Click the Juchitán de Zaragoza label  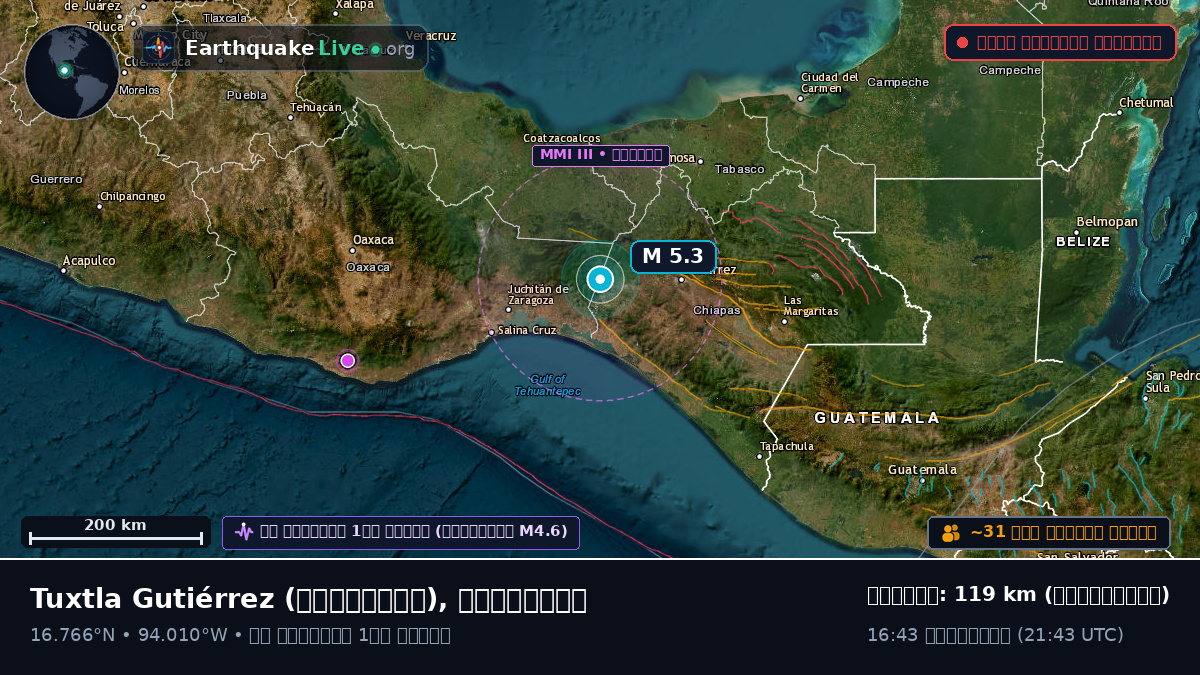[537, 294]
